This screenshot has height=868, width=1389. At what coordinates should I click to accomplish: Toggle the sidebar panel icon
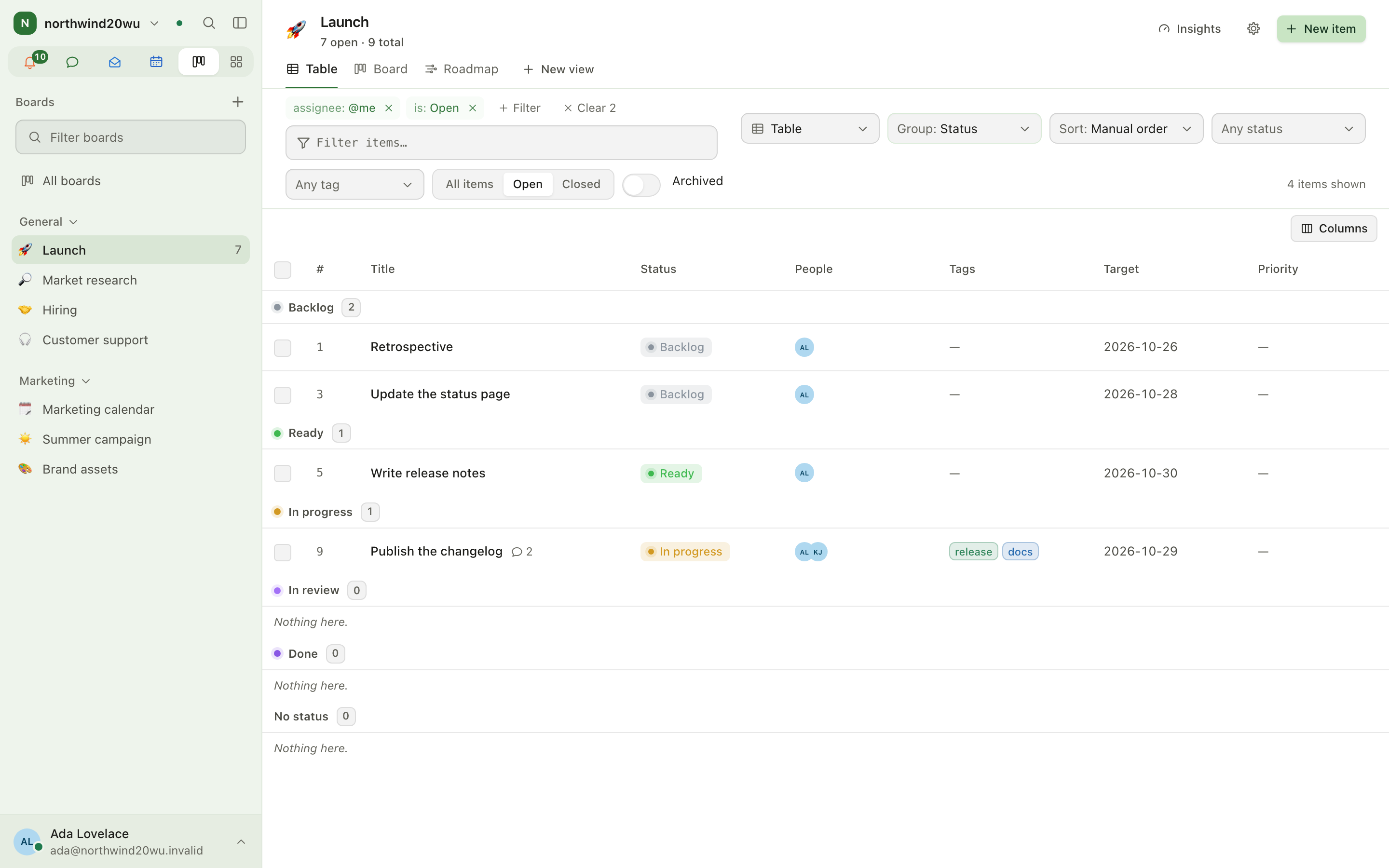(240, 23)
